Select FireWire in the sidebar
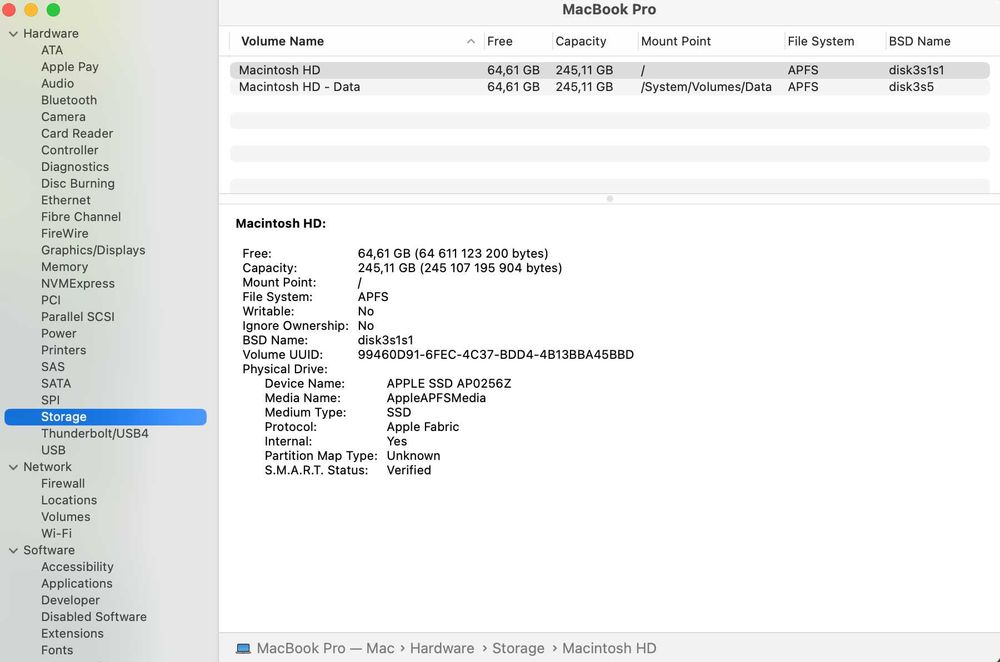 coord(64,233)
